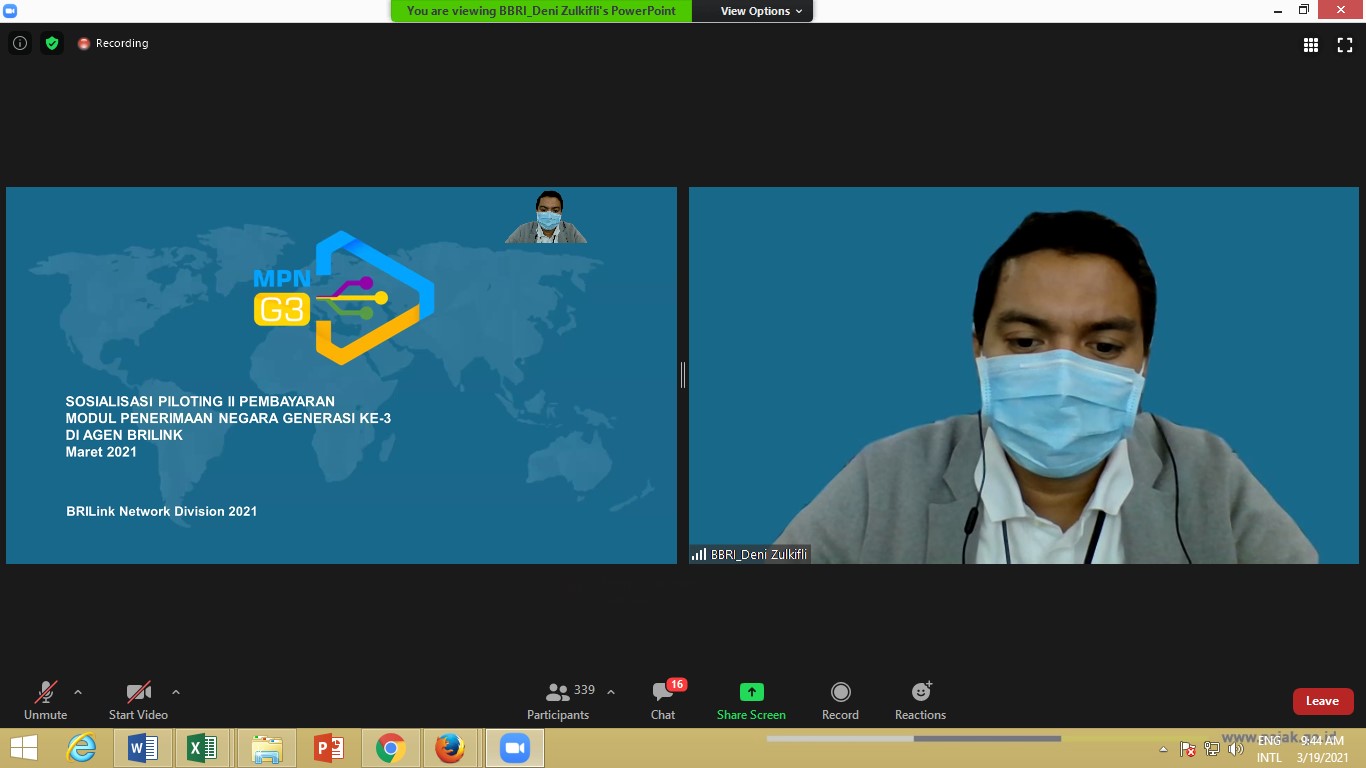Open the Chat panel

click(663, 700)
